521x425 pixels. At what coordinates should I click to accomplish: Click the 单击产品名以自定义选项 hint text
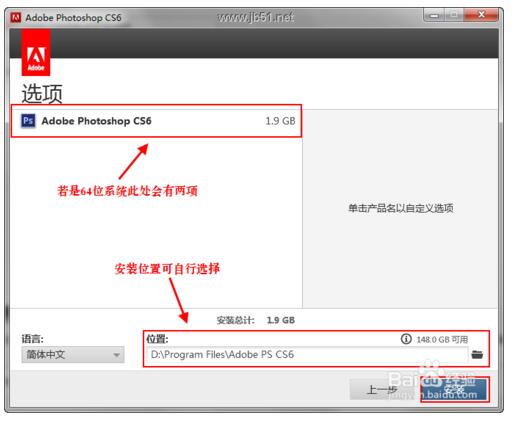point(400,208)
